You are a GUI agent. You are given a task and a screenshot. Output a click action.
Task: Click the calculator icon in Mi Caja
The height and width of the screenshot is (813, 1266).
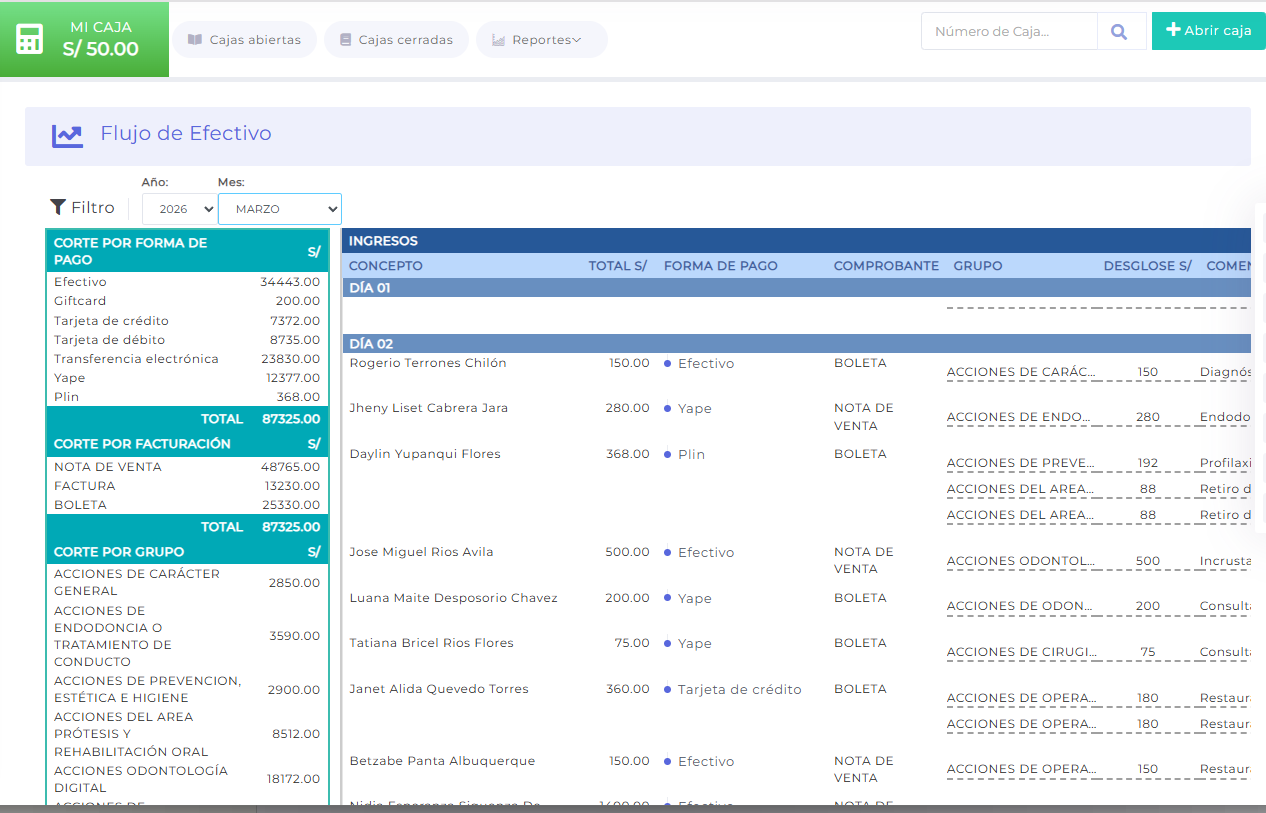pos(30,39)
